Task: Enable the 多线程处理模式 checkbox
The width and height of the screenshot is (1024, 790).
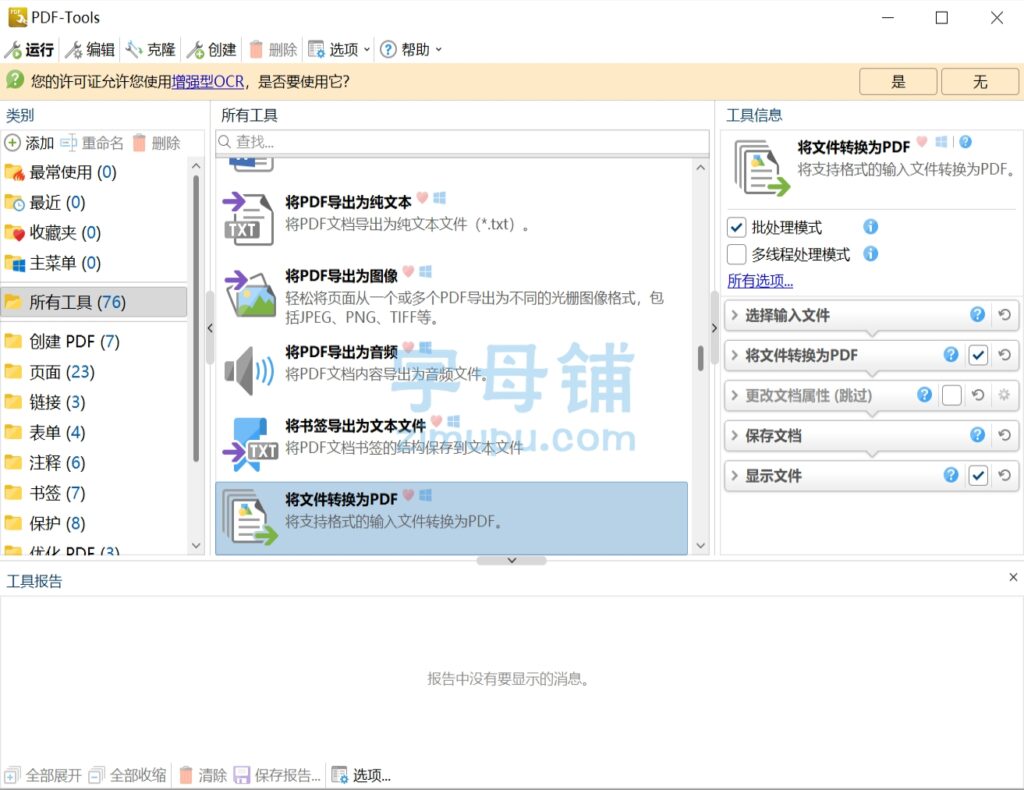Action: pos(737,254)
